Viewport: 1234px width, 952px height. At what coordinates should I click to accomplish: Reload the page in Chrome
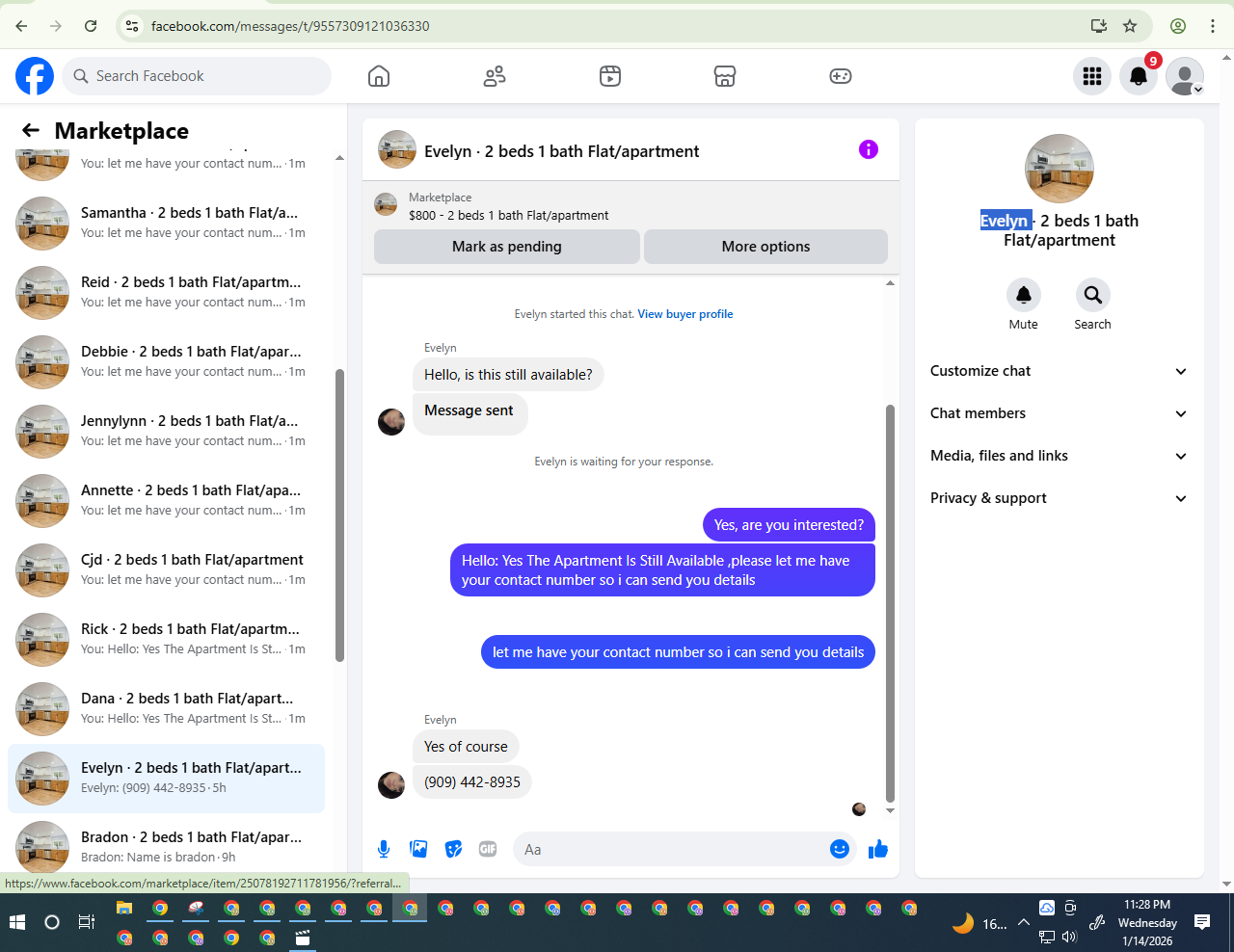point(91,26)
